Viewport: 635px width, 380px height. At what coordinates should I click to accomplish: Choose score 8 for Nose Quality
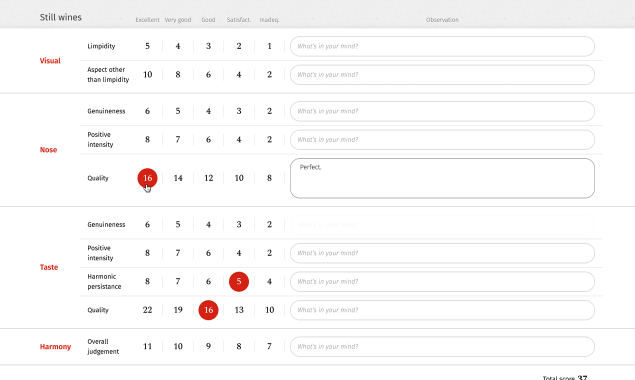pyautogui.click(x=269, y=178)
